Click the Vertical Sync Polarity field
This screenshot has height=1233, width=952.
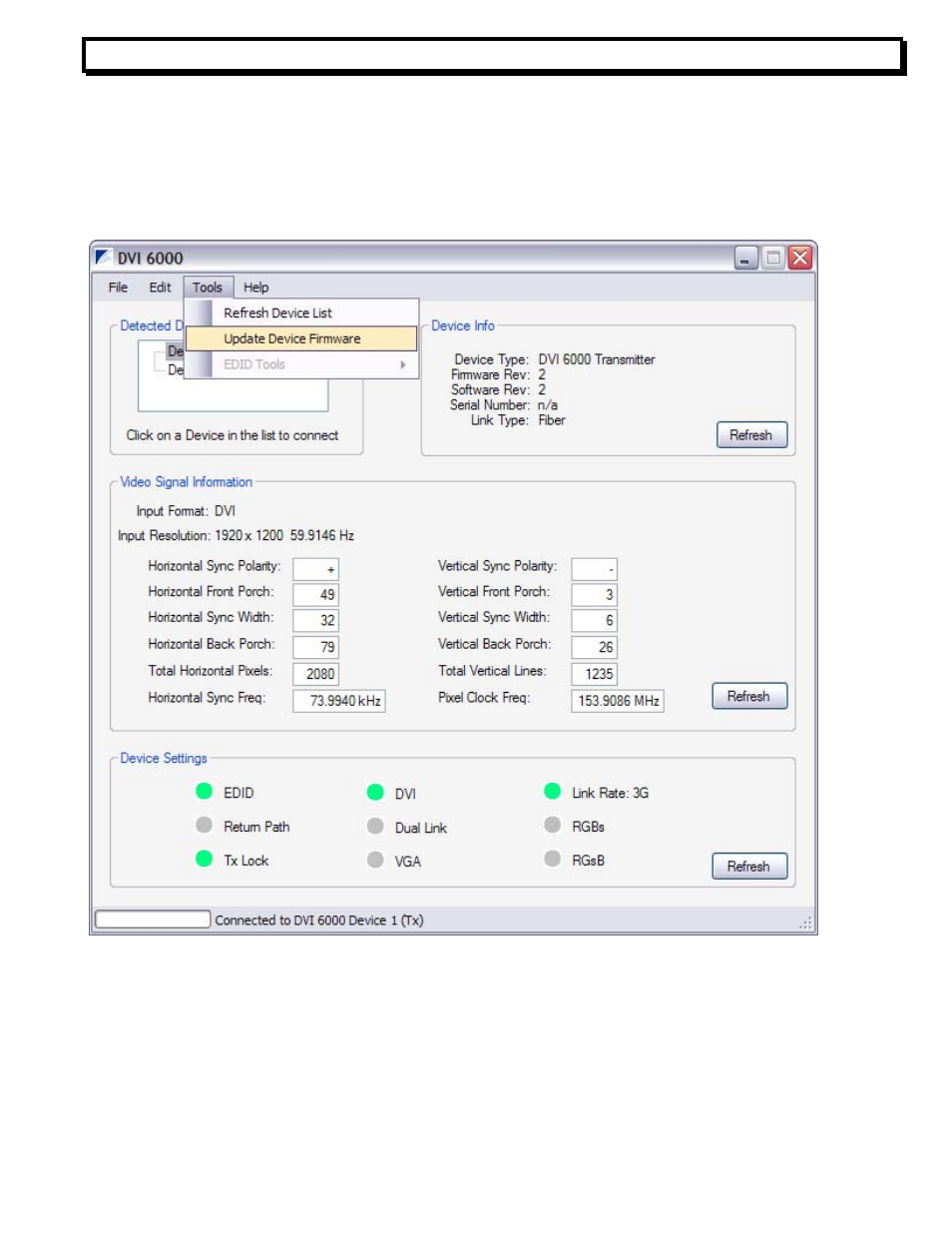[595, 569]
